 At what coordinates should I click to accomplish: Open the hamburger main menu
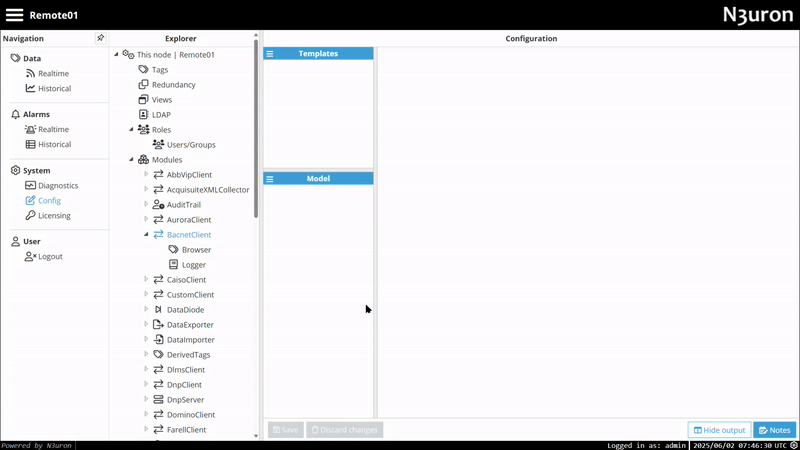(x=14, y=15)
